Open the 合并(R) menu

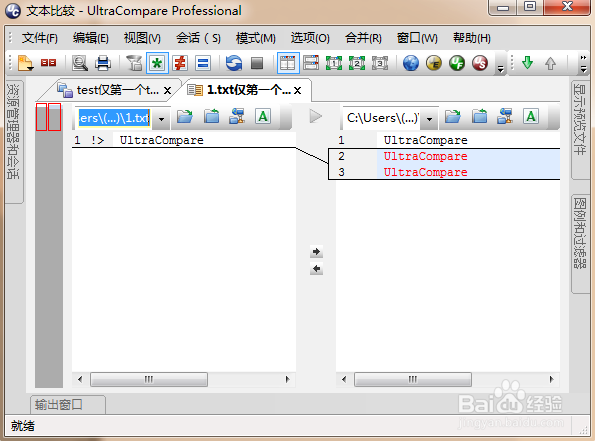[363, 38]
